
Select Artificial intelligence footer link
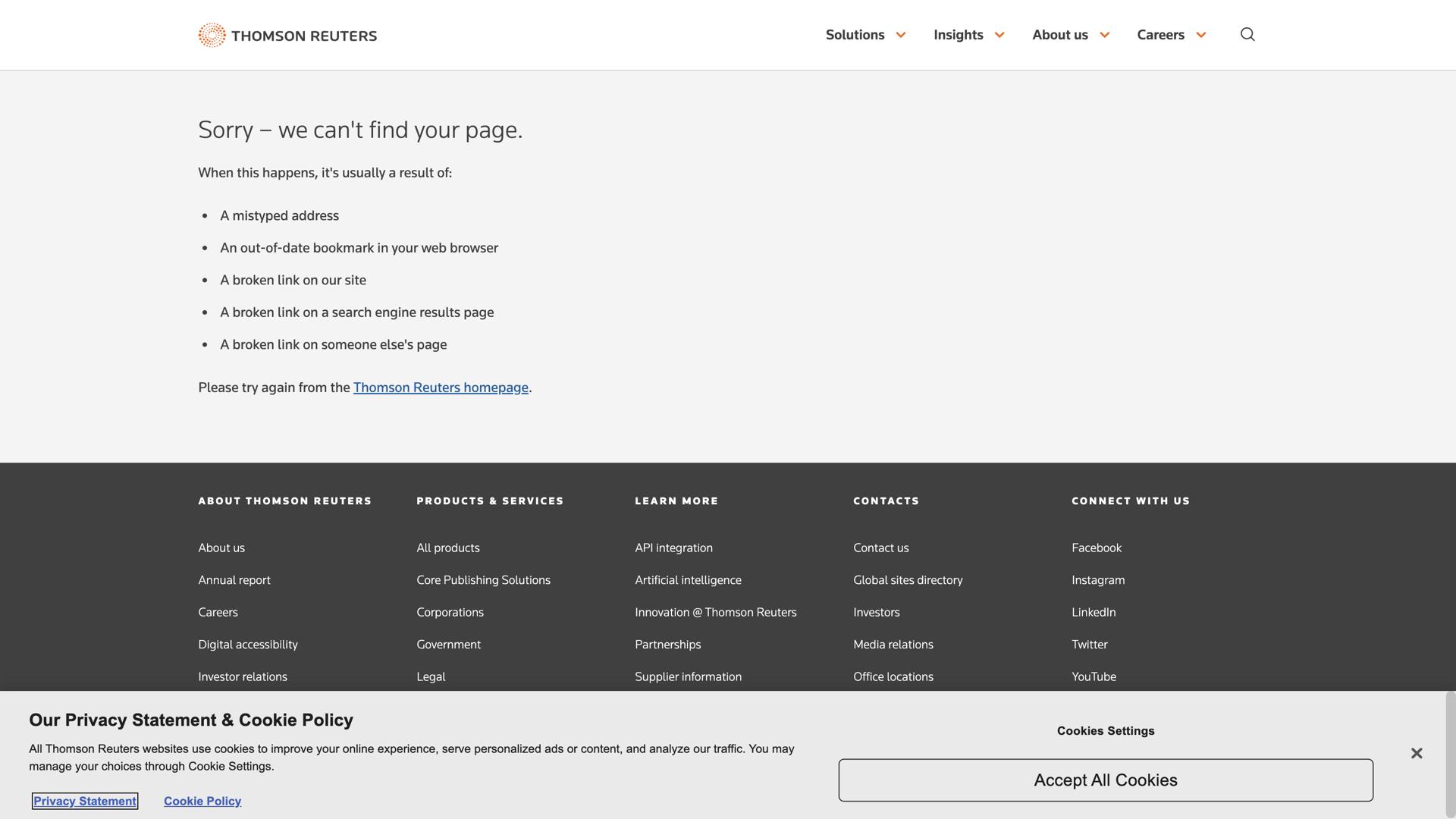pyautogui.click(x=688, y=580)
